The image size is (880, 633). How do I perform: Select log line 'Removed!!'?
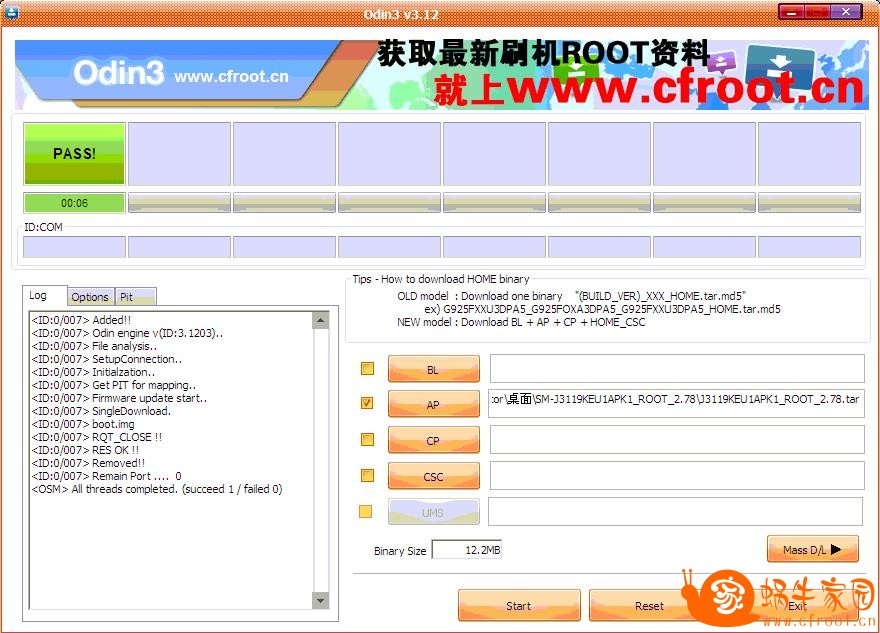(x=89, y=463)
